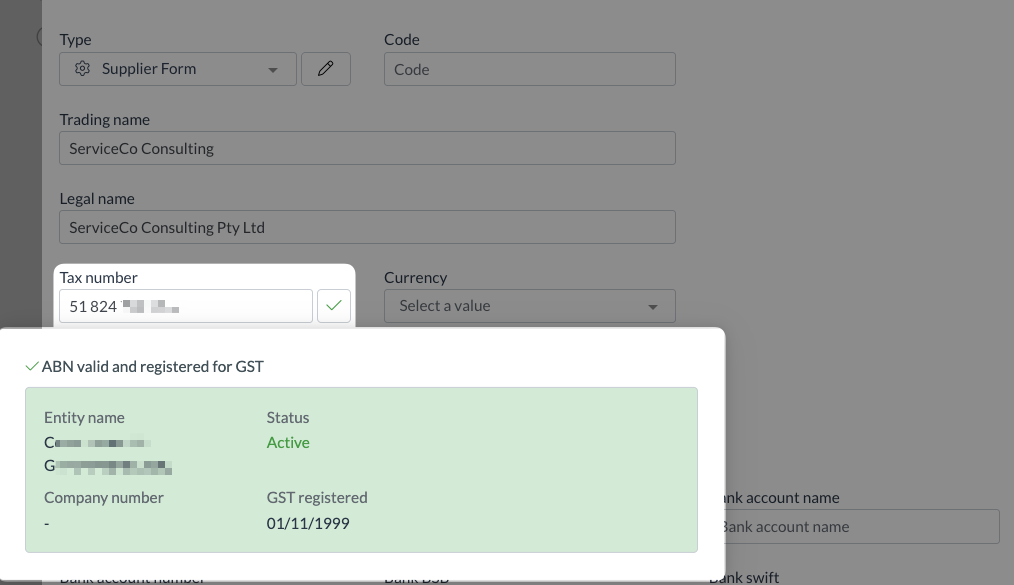Click the 'Tax number' field label
This screenshot has height=585, width=1014.
point(99,278)
